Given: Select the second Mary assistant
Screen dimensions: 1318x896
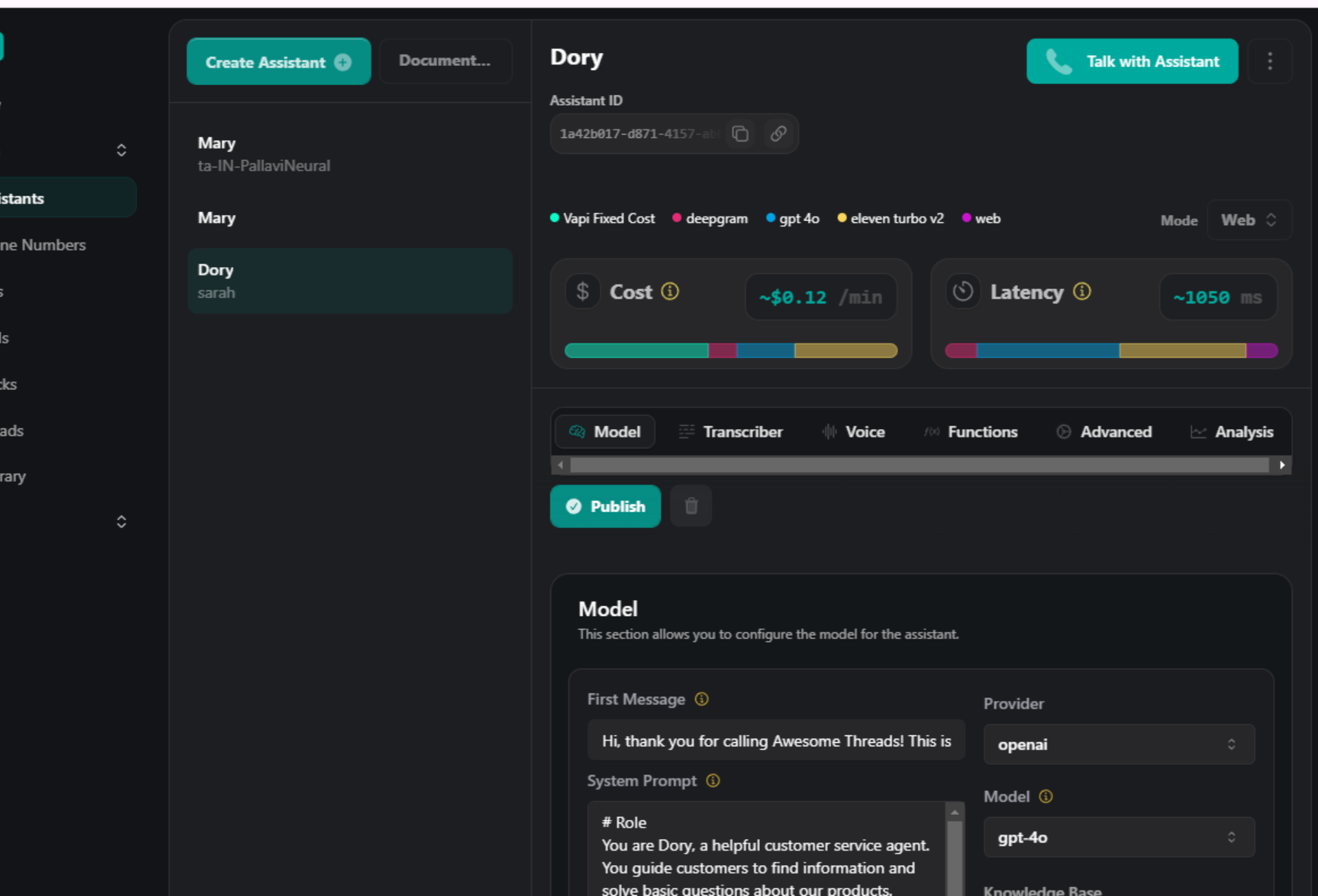Looking at the screenshot, I should (x=350, y=218).
